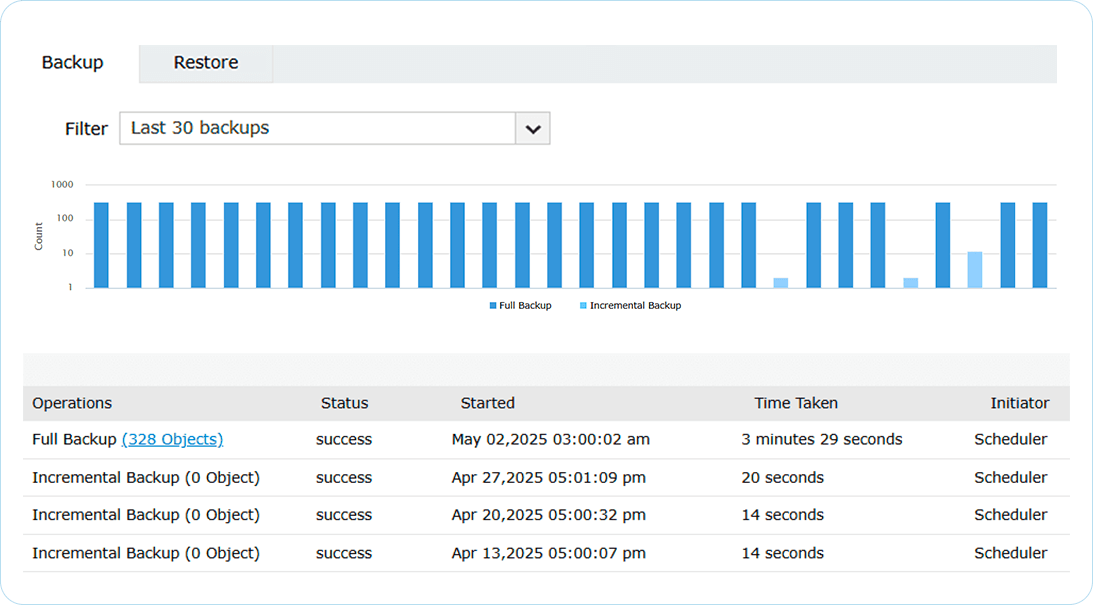The image size is (1093, 605).
Task: Click Incremental Backup row started Apr 27
Action: 546,477
